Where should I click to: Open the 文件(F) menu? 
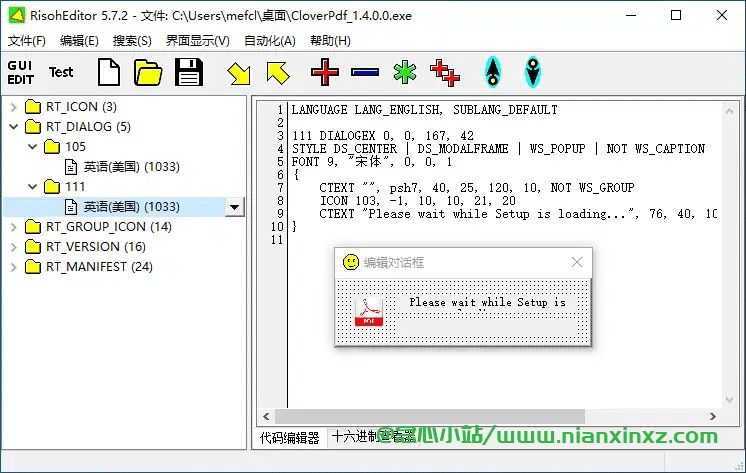(x=27, y=41)
